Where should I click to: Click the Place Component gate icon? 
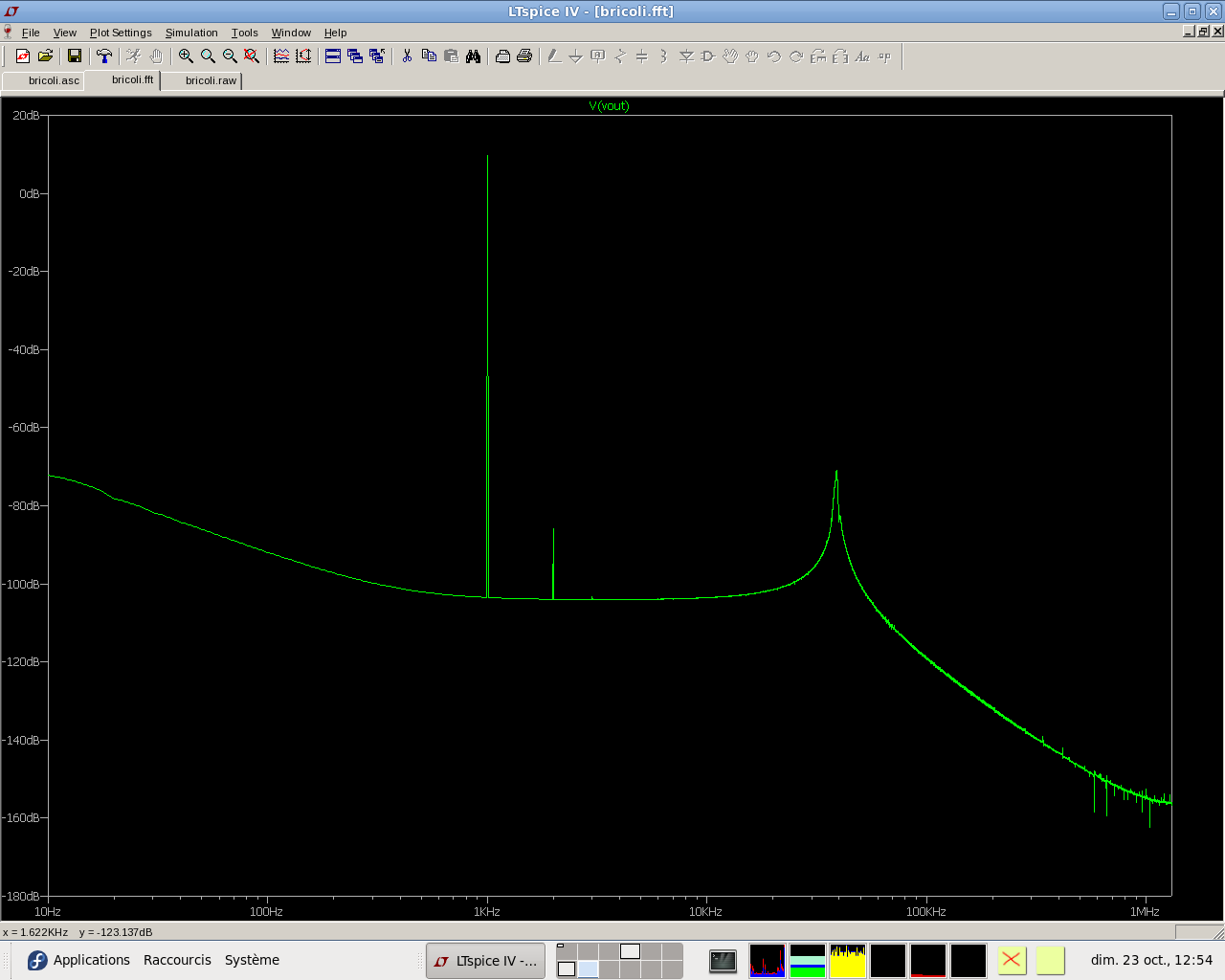708,56
